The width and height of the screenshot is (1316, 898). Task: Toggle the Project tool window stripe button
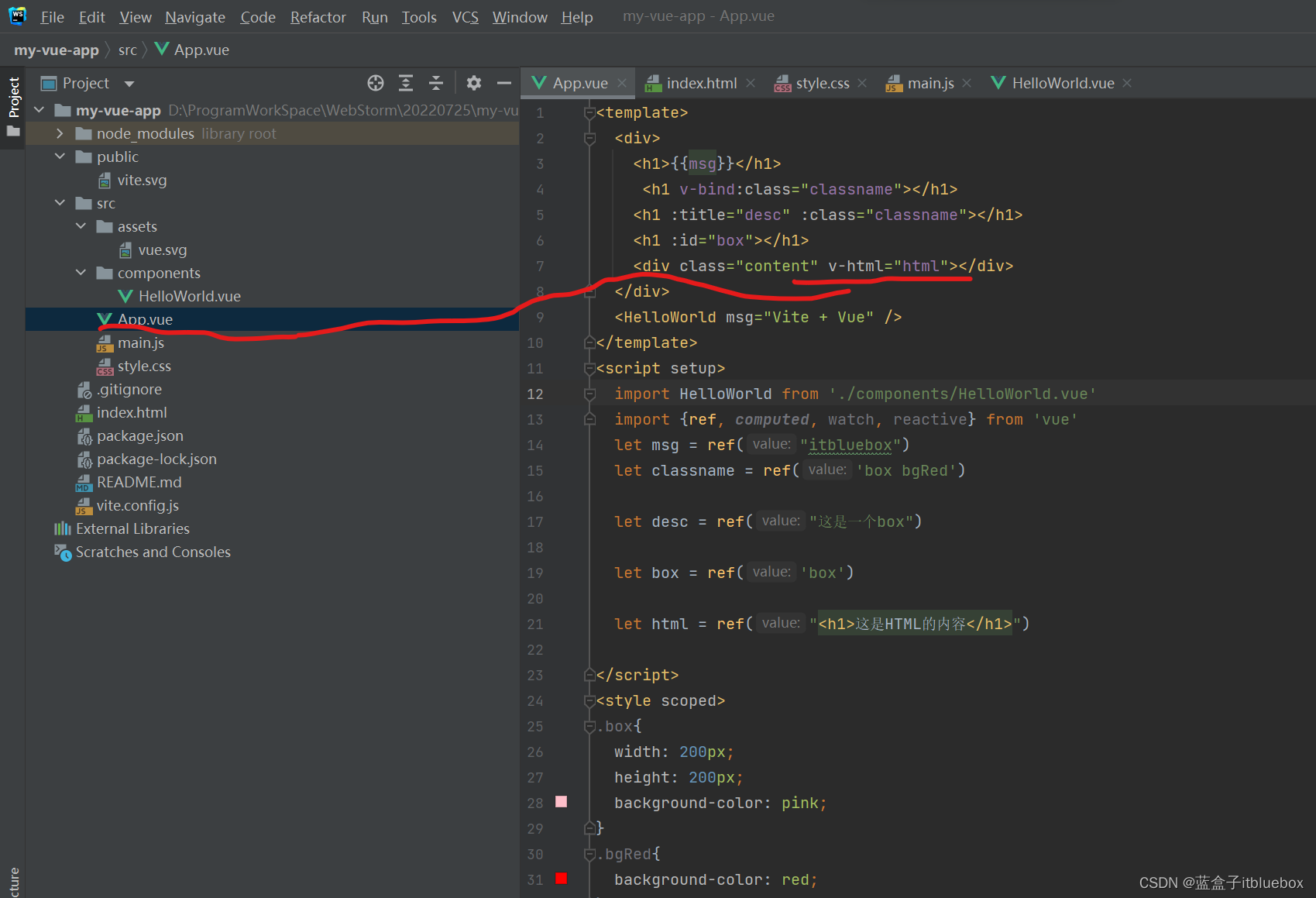click(13, 107)
